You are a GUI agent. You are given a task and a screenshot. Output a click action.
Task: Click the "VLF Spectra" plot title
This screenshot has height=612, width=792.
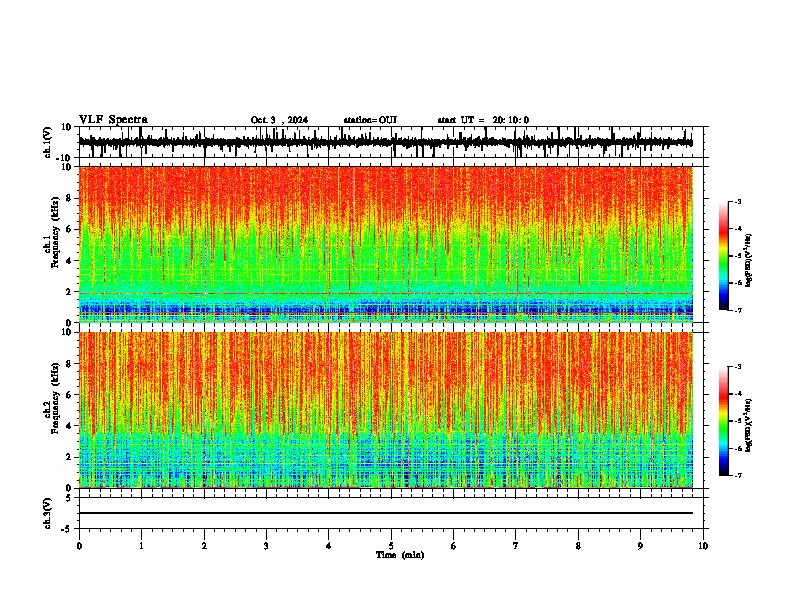pyautogui.click(x=113, y=120)
